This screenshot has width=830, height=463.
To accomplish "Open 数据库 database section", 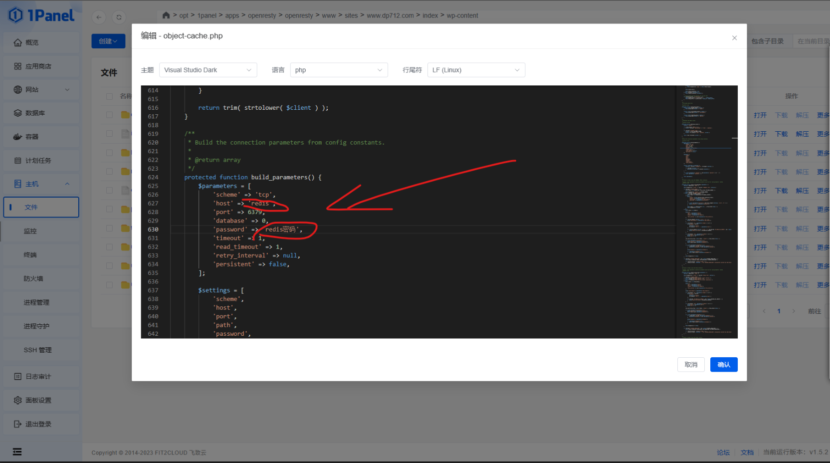I will pyautogui.click(x=35, y=113).
